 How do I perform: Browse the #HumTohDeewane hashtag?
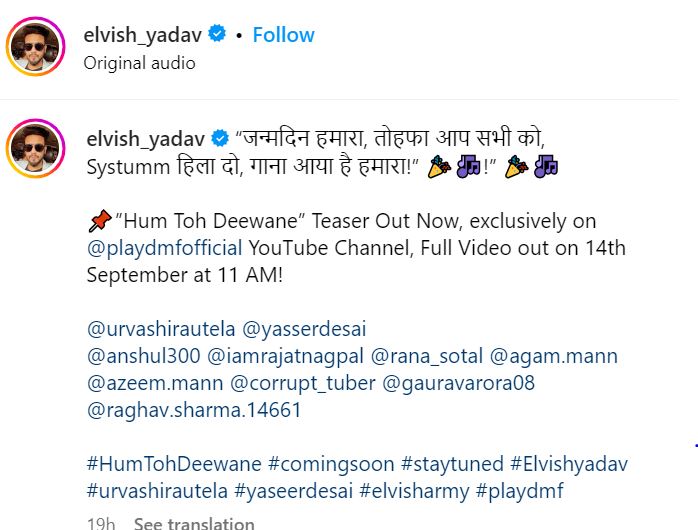click(174, 464)
